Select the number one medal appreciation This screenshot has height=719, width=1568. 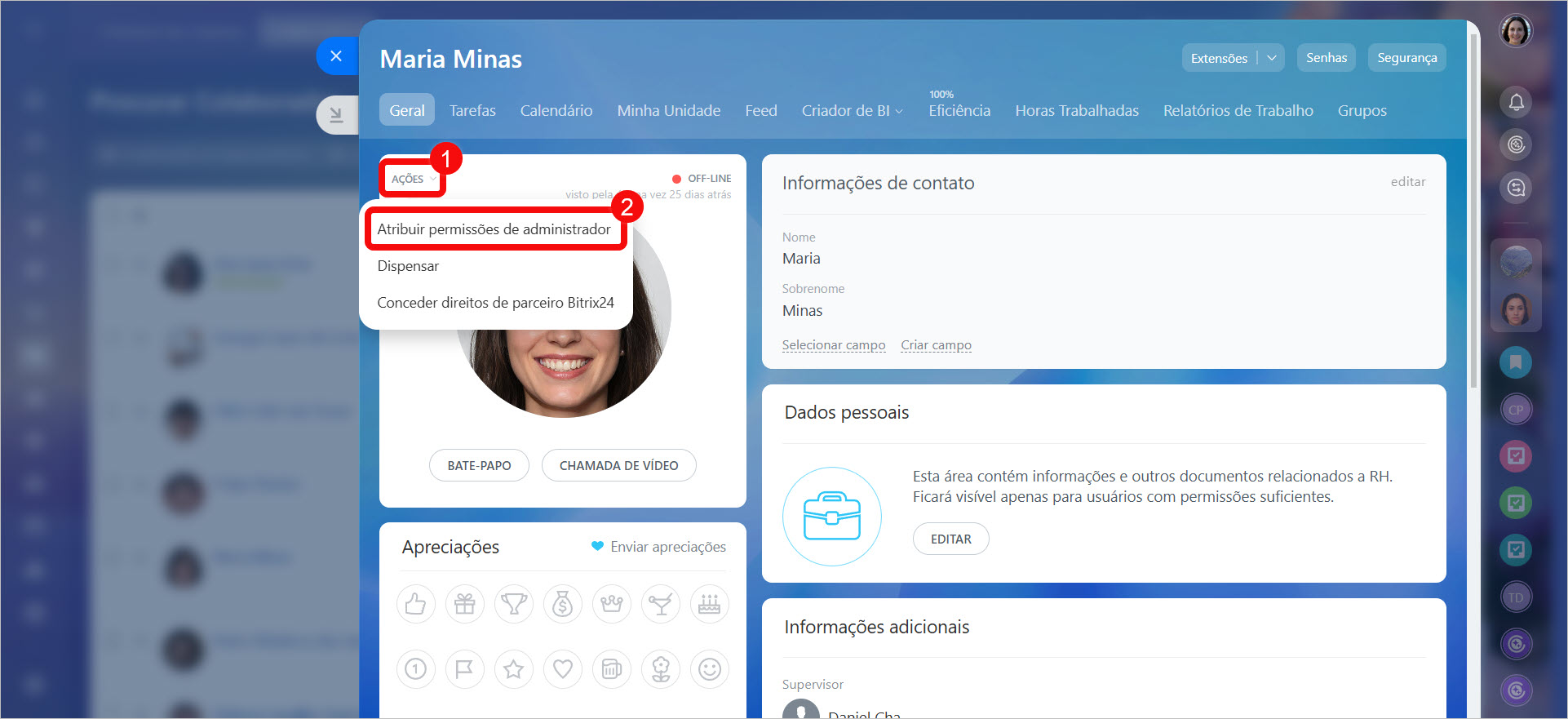tap(416, 669)
